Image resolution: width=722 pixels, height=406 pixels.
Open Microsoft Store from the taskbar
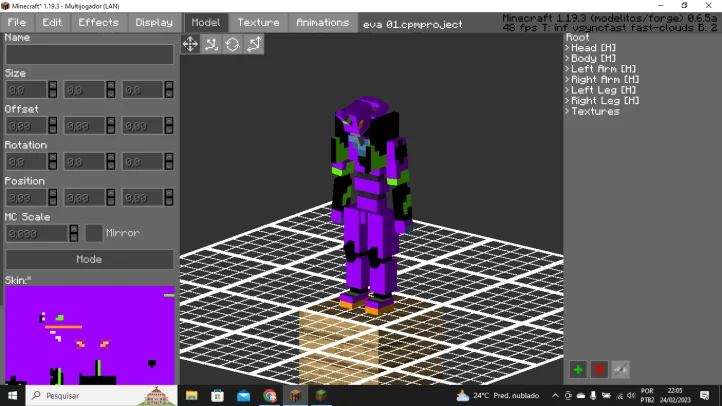(x=217, y=395)
